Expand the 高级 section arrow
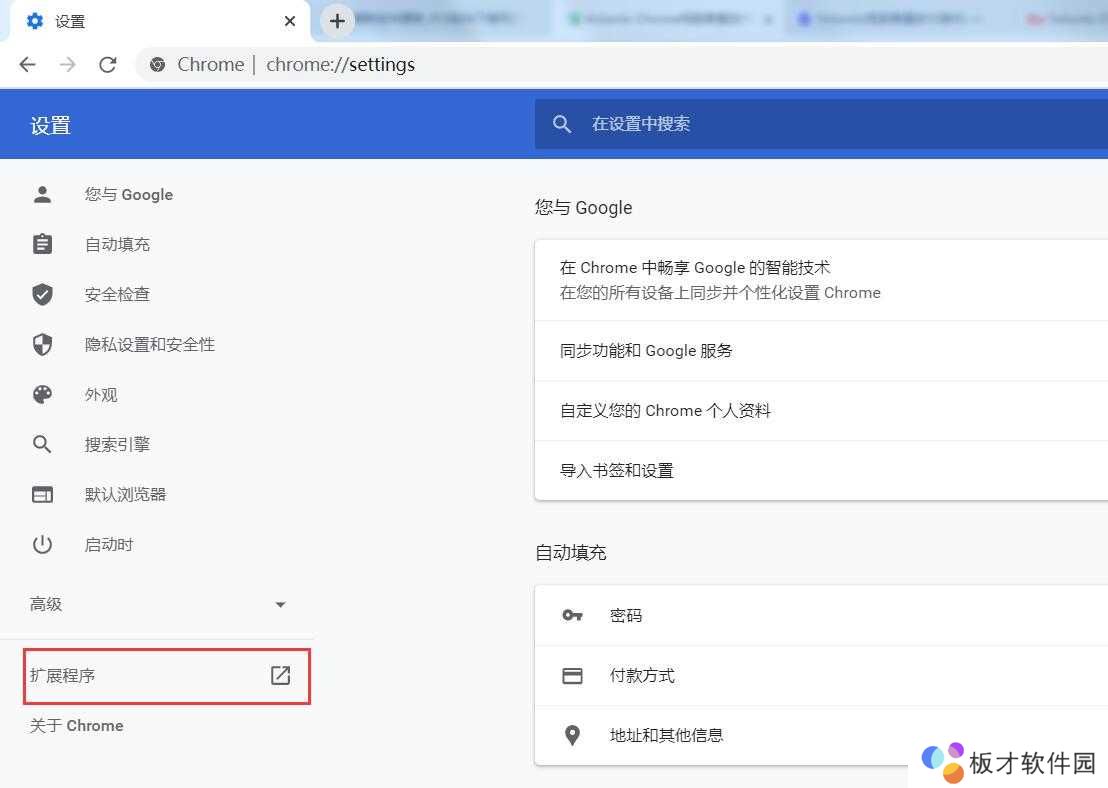This screenshot has width=1108, height=788. coord(280,605)
